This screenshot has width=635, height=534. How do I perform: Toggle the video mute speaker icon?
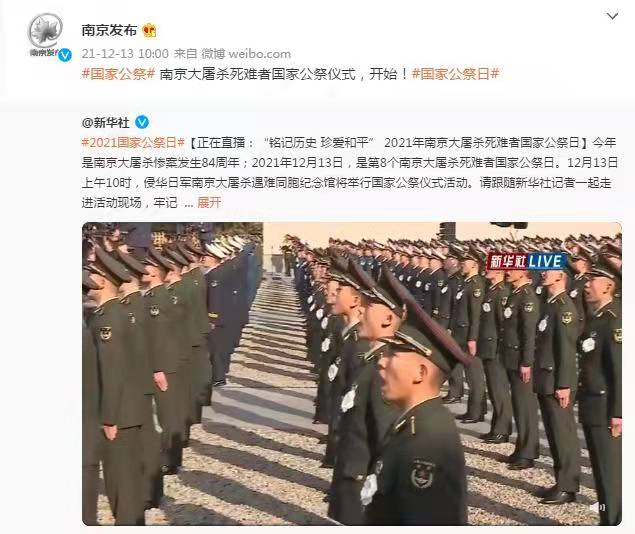pos(597,507)
